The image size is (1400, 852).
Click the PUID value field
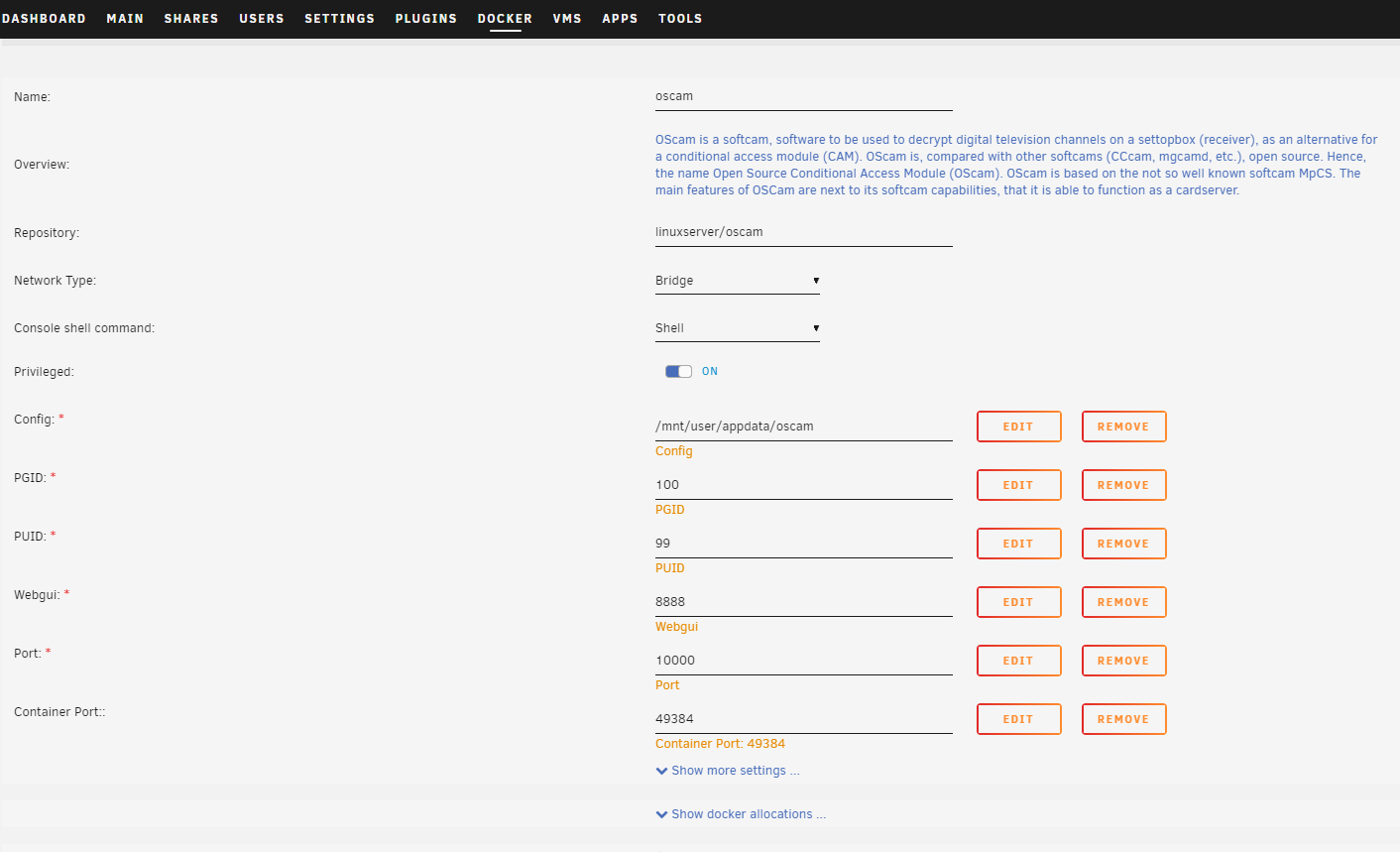(x=803, y=545)
